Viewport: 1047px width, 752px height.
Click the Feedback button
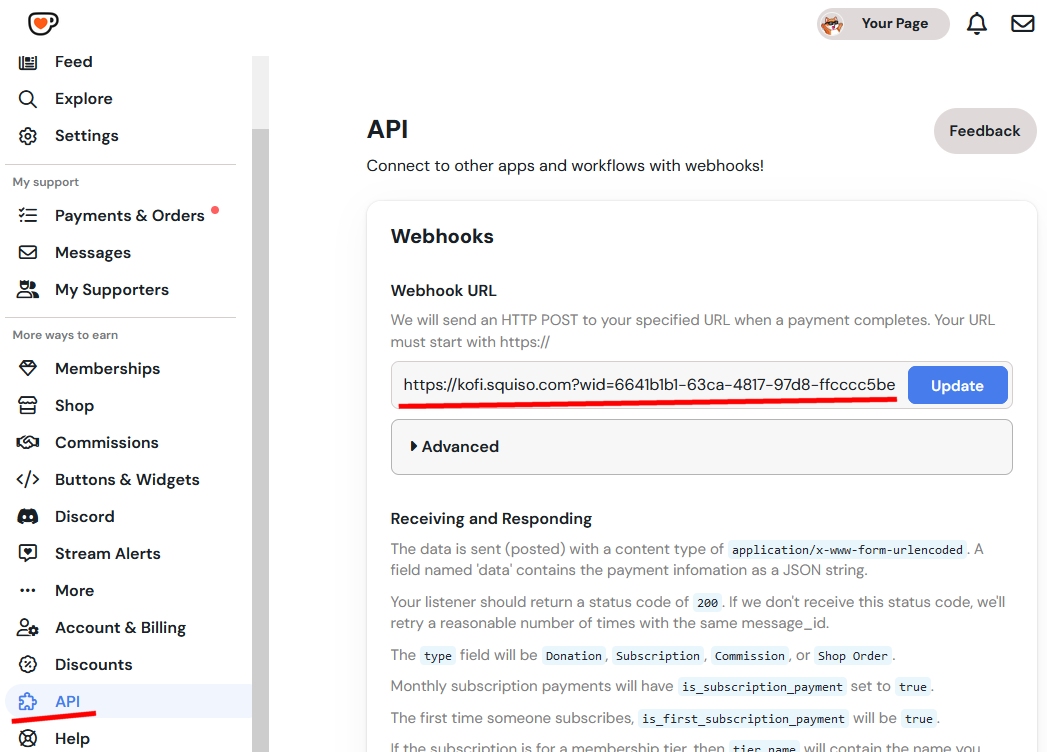point(985,131)
